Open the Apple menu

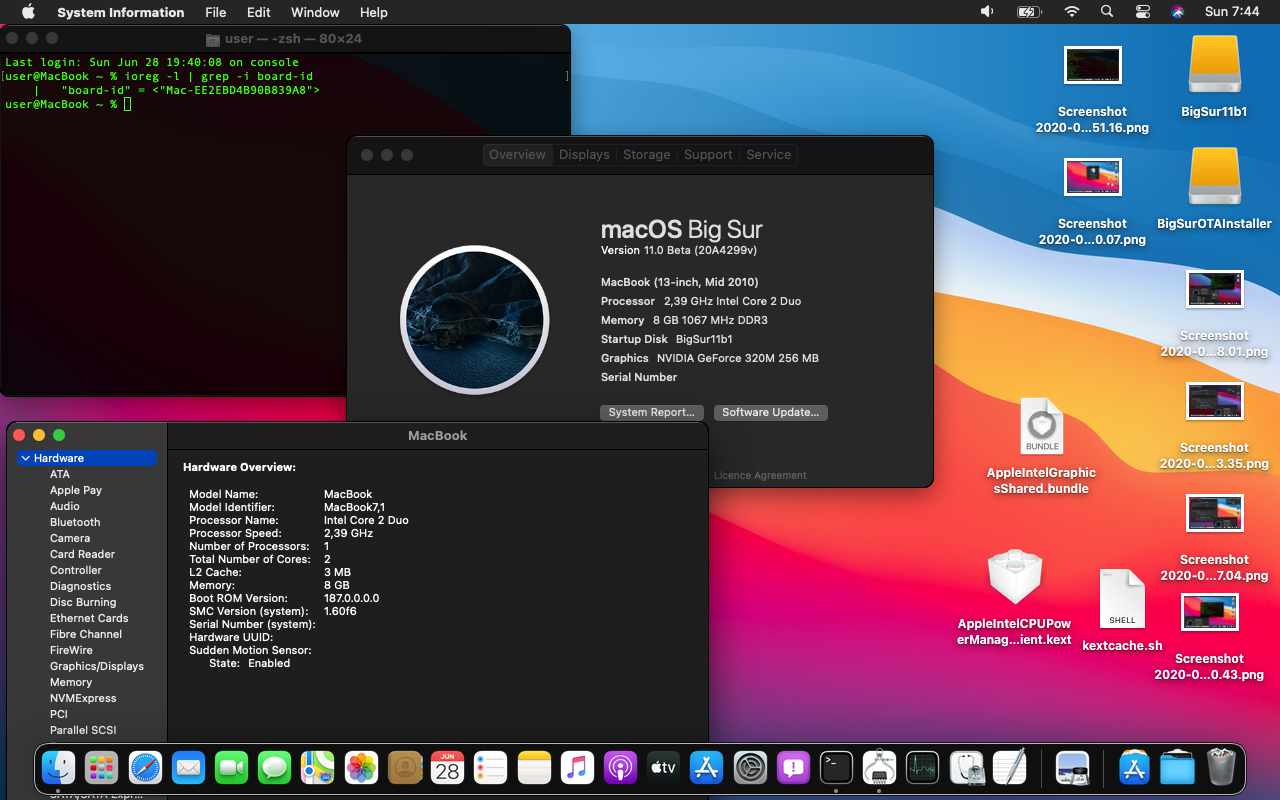[x=28, y=12]
